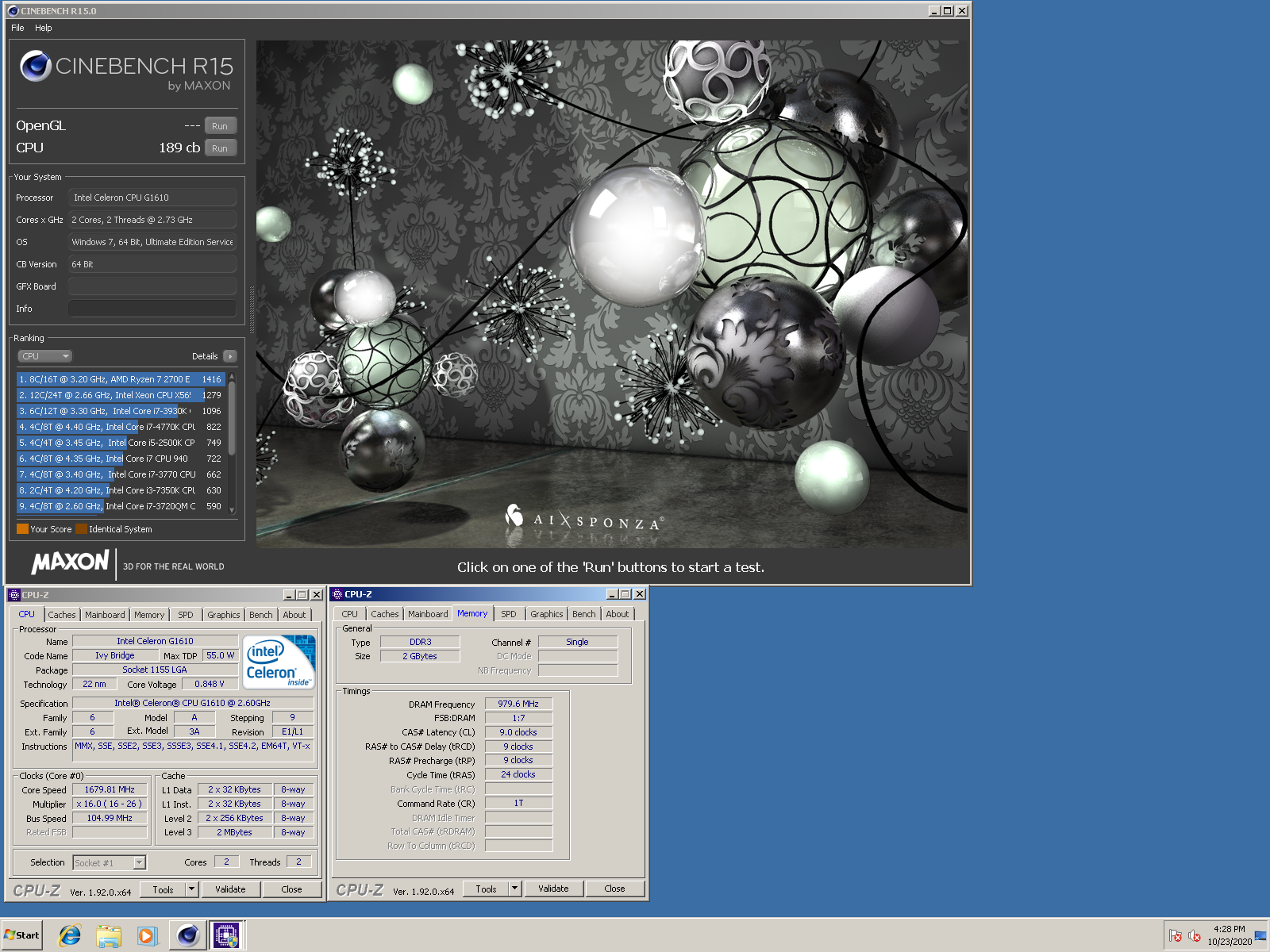The image size is (1270, 952).
Task: Switch to Caches tab in left CPU-Z
Action: tap(62, 615)
